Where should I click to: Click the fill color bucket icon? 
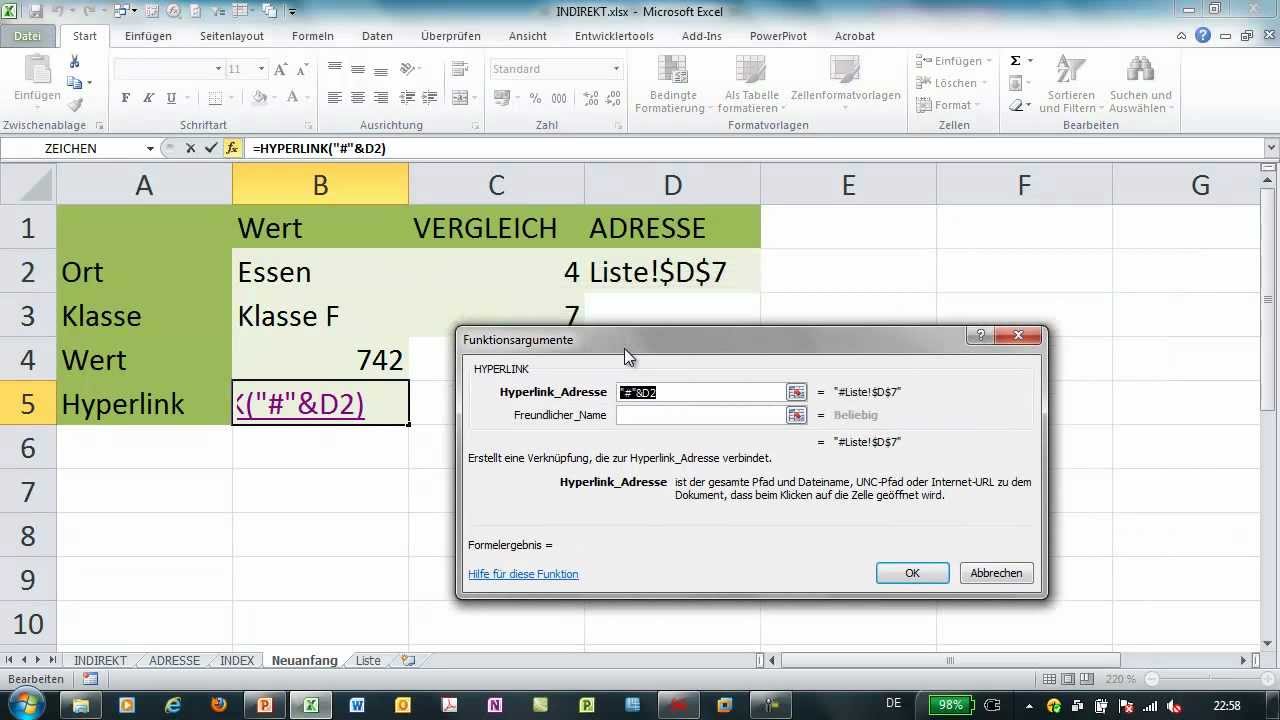point(259,98)
